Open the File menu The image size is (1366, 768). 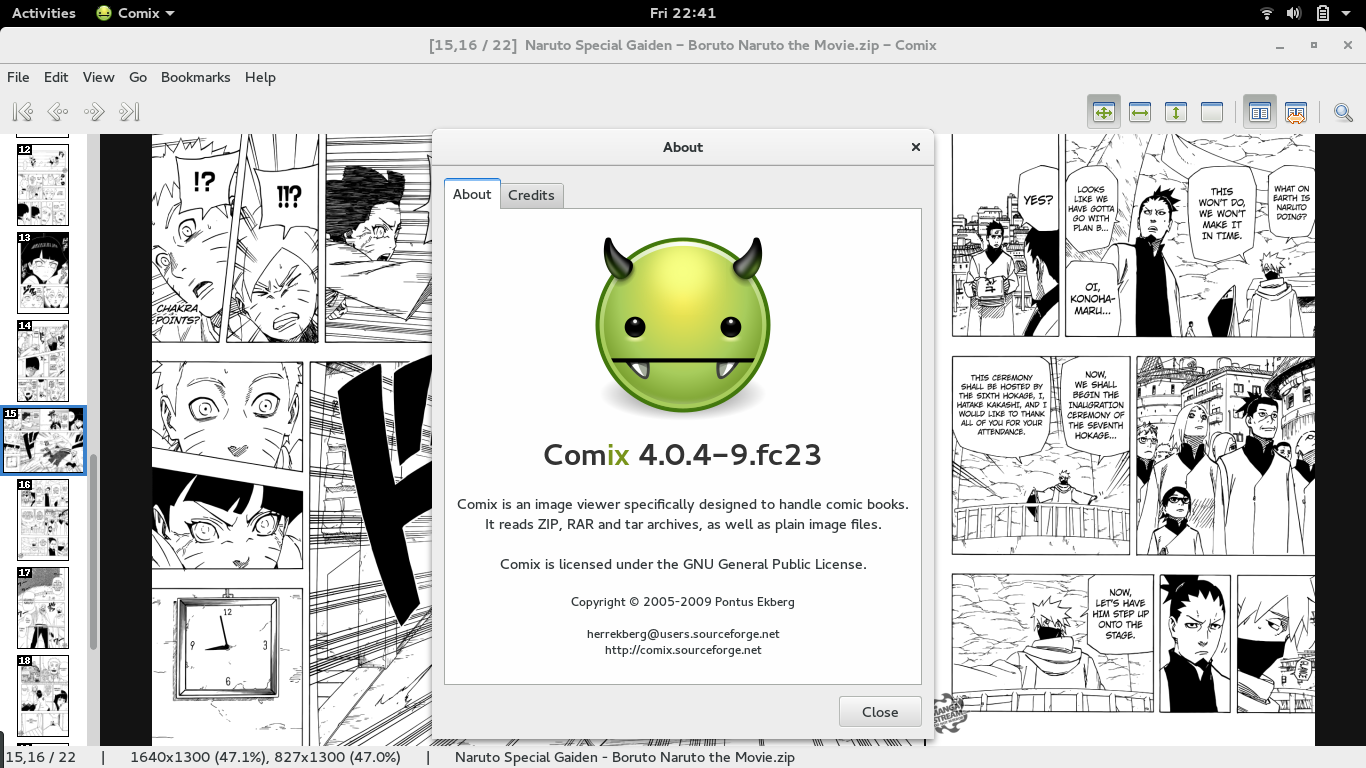coord(18,77)
